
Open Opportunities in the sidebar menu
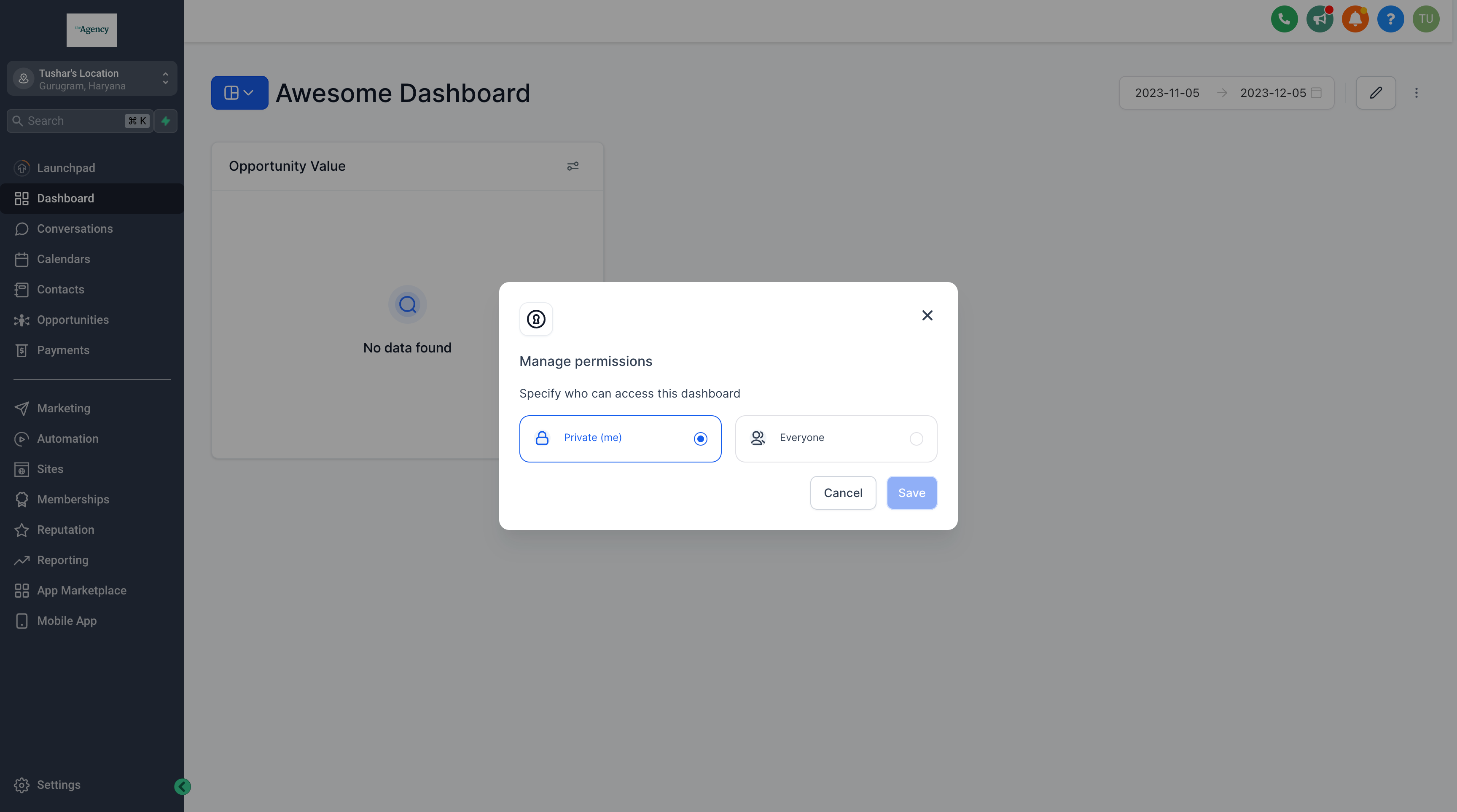(x=73, y=320)
